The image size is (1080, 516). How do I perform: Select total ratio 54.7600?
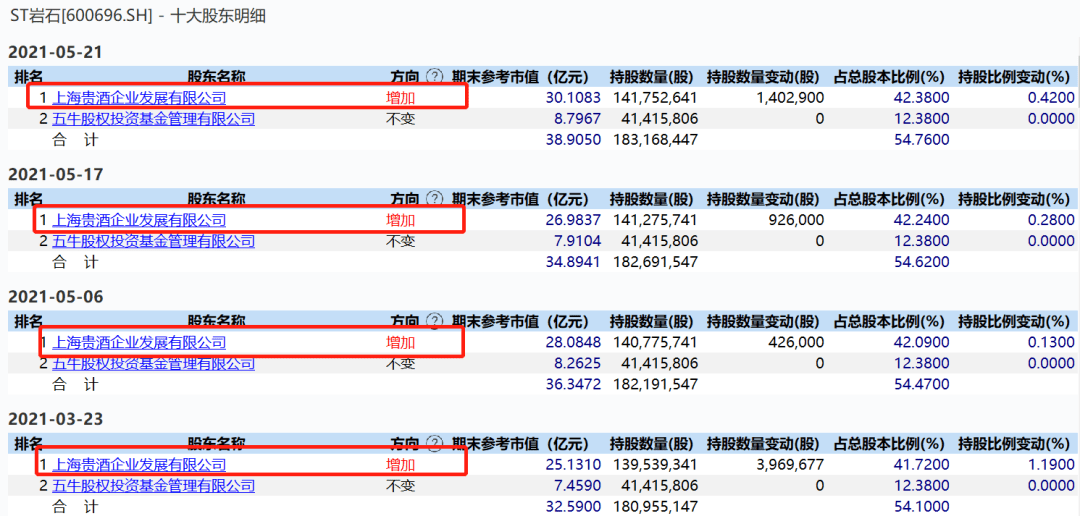(922, 139)
